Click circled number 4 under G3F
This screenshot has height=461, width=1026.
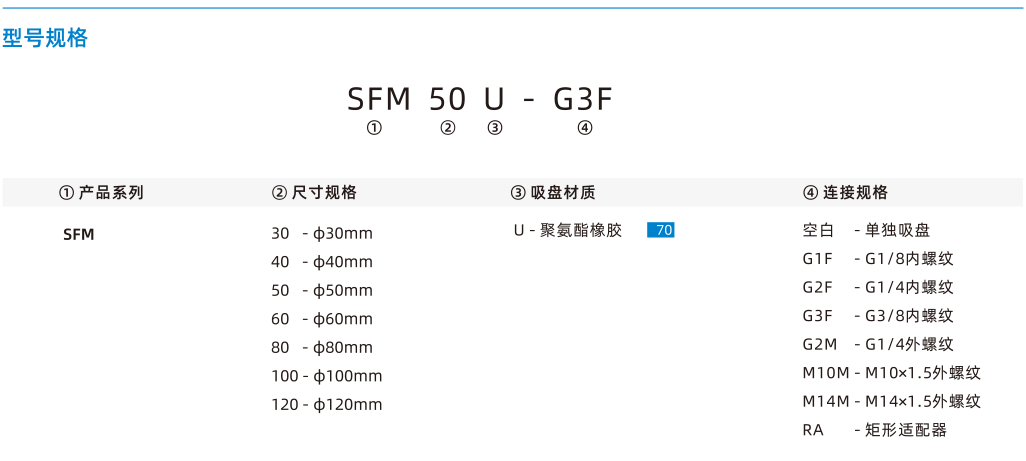585,128
